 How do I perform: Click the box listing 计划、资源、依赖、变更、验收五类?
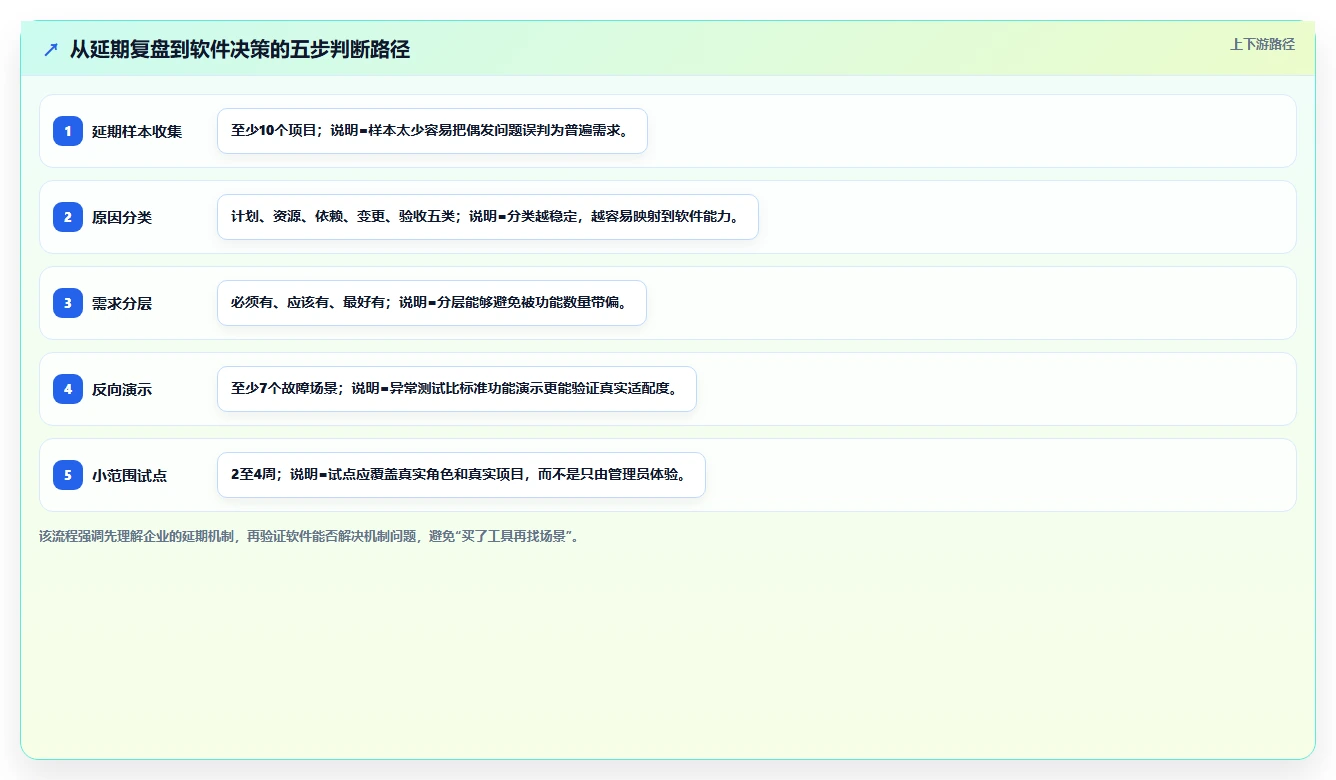click(x=488, y=217)
